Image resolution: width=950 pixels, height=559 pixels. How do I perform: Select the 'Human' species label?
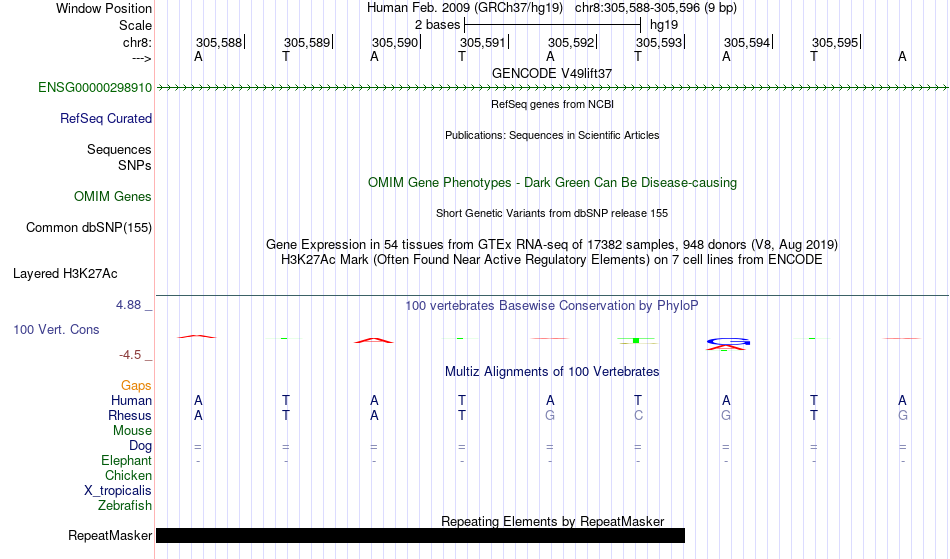tap(131, 400)
